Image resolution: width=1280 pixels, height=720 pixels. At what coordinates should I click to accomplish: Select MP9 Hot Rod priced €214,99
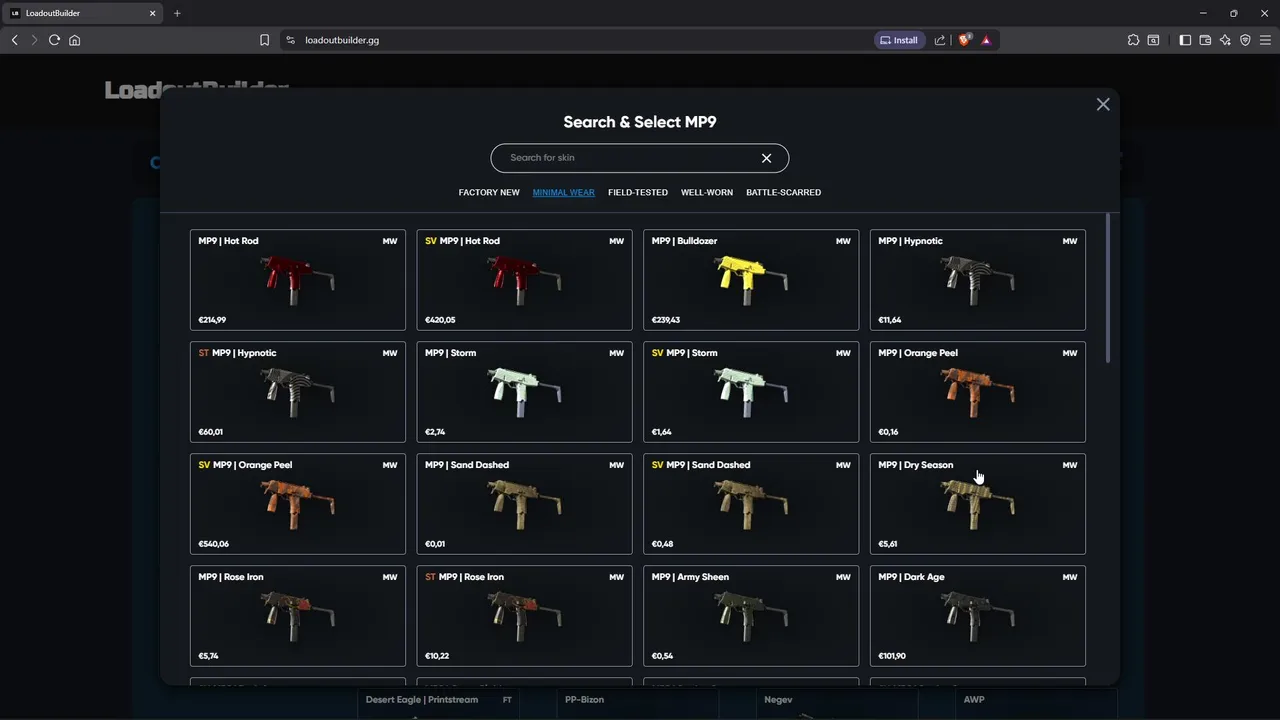(x=298, y=280)
